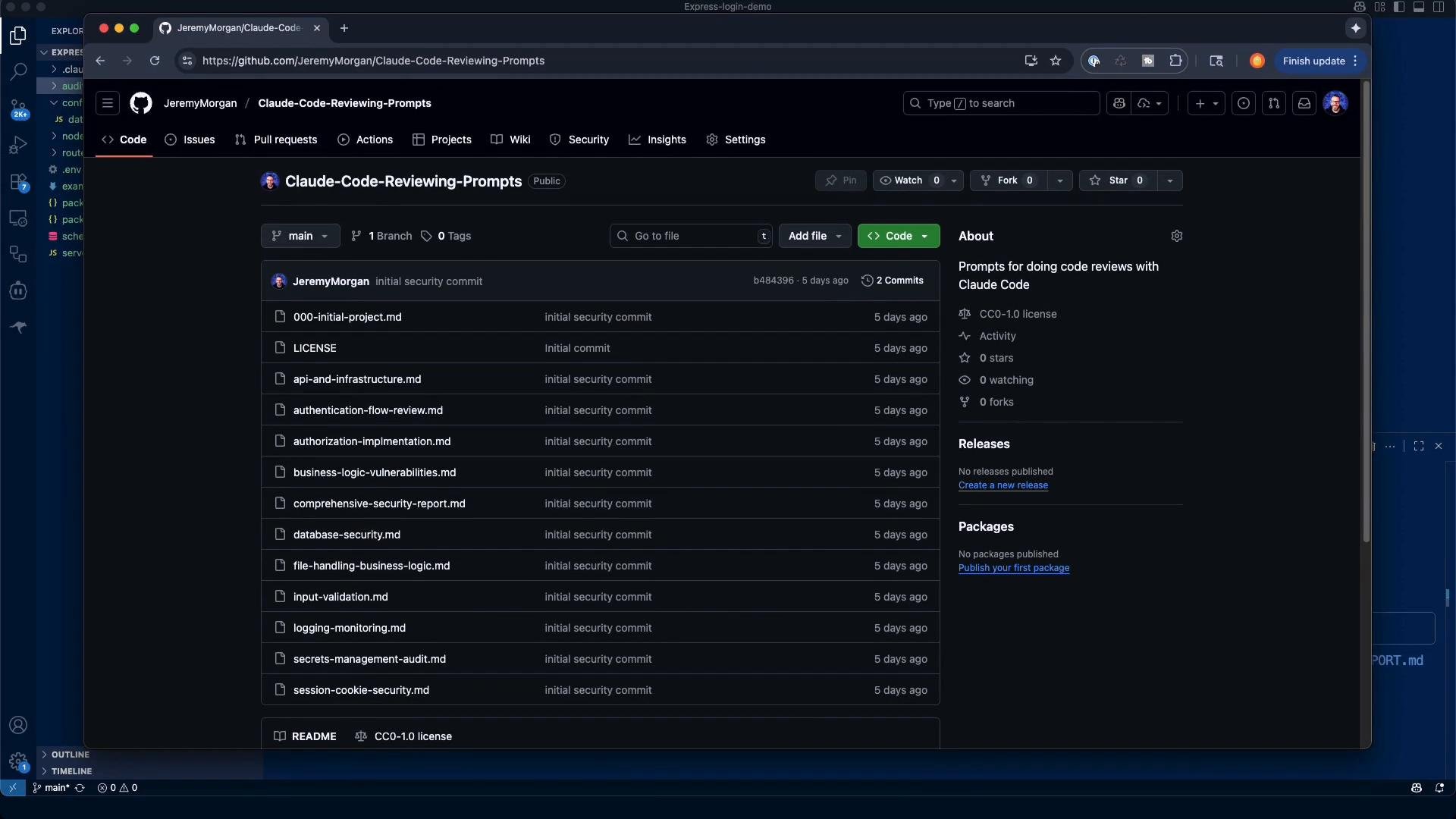Viewport: 1456px width, 819px height.
Task: Open VS Code Source Control view
Action: pos(18,108)
